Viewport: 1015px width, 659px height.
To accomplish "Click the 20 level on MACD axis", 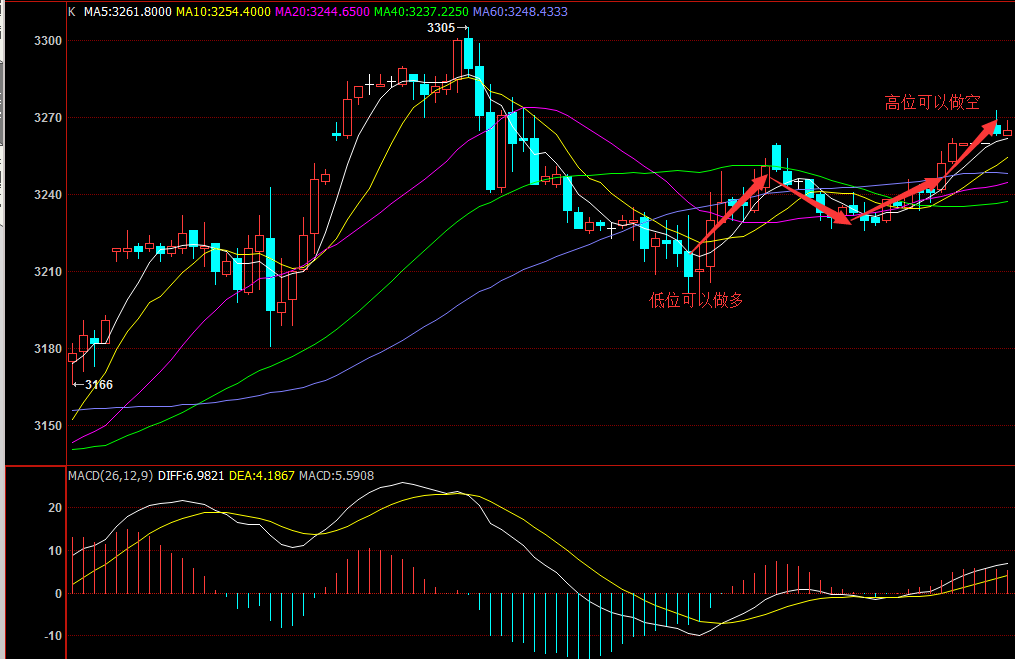I will tap(55, 508).
